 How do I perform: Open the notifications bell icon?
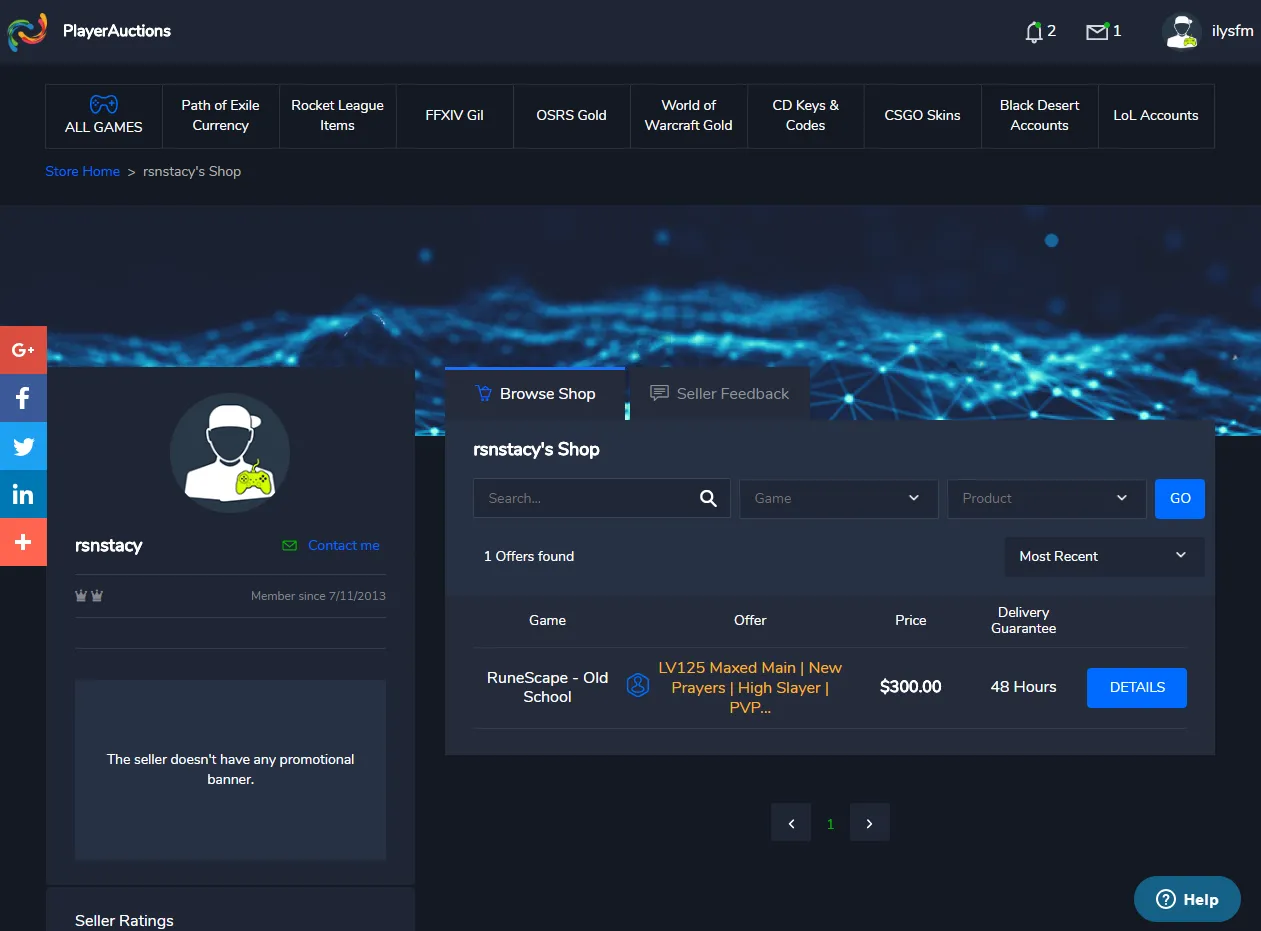tap(1034, 32)
